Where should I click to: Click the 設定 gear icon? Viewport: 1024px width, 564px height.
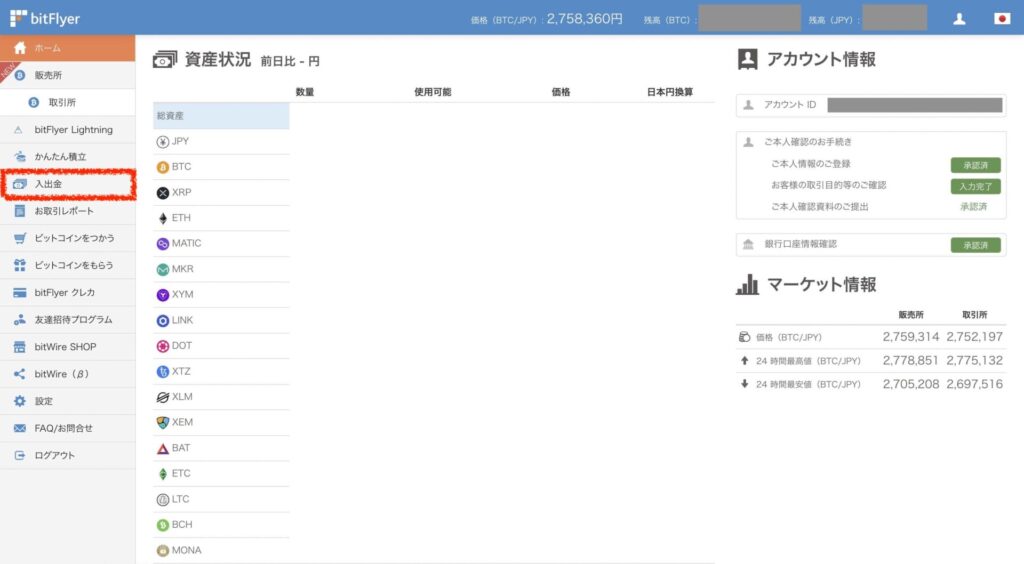coord(20,401)
